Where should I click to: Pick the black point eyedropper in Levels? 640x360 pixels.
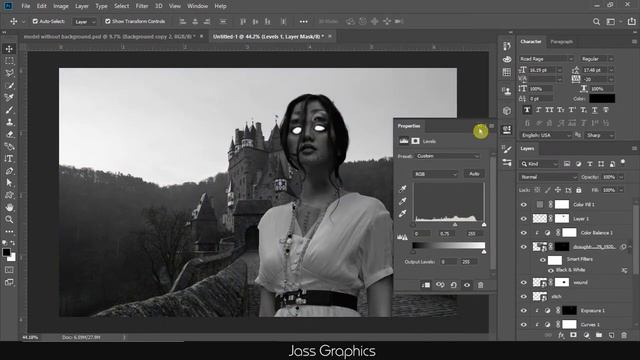(x=402, y=189)
